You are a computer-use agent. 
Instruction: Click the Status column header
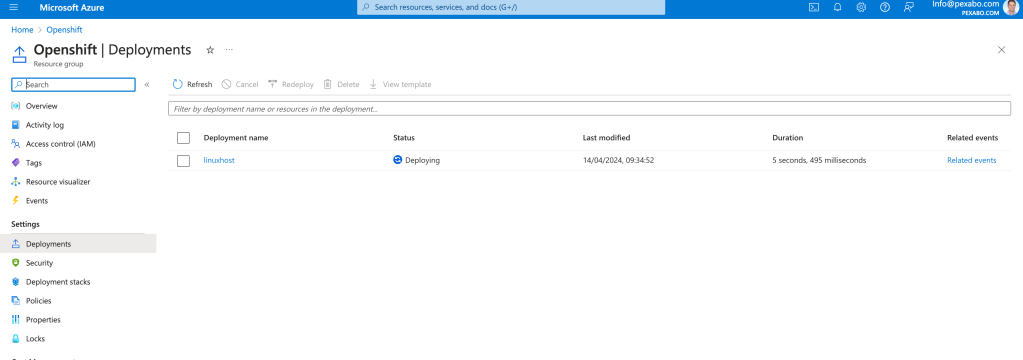click(x=404, y=138)
